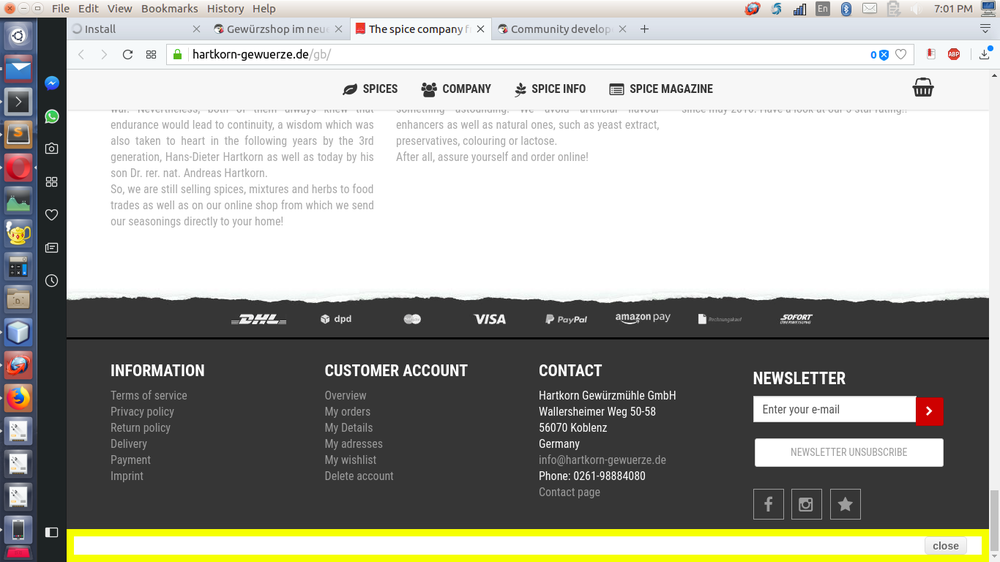Dismiss the yellow banner with close button
Viewport: 1000px width, 562px height.
946,545
